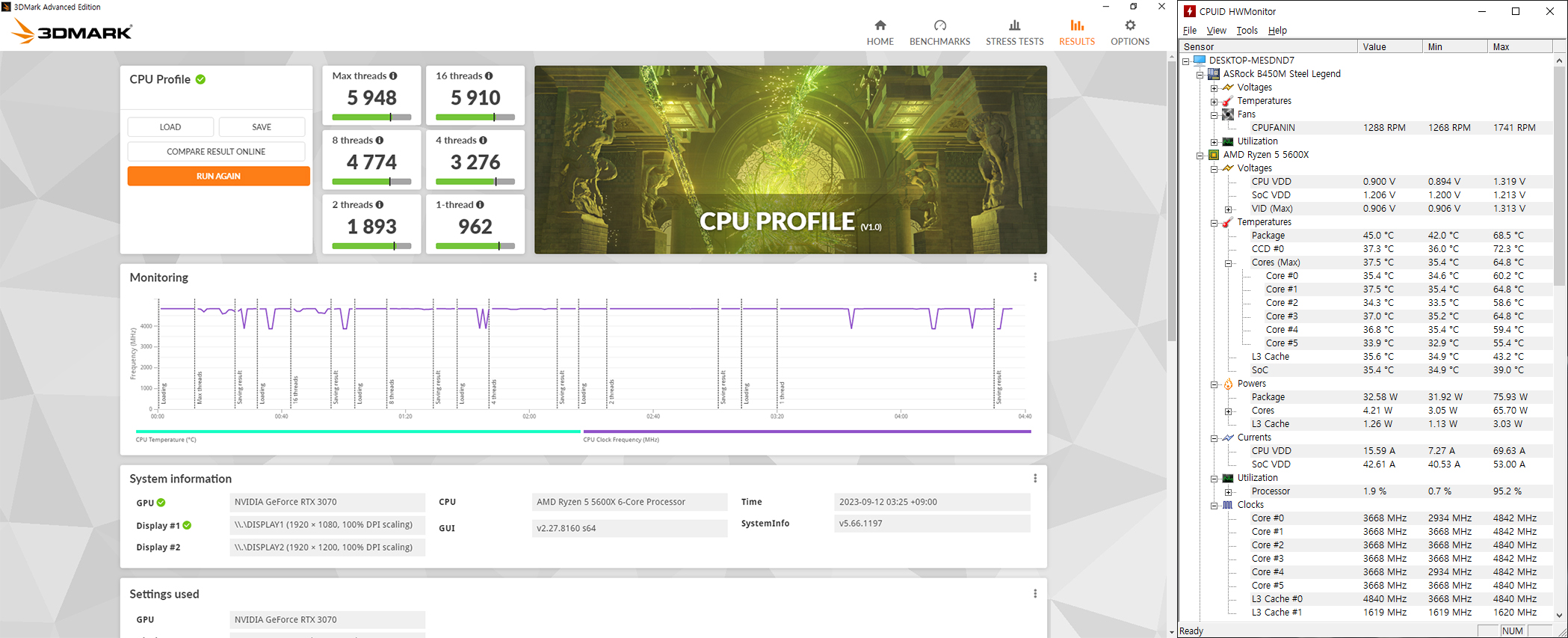Go to the Benchmarks gauge icon
This screenshot has width=1568, height=638.
[939, 26]
